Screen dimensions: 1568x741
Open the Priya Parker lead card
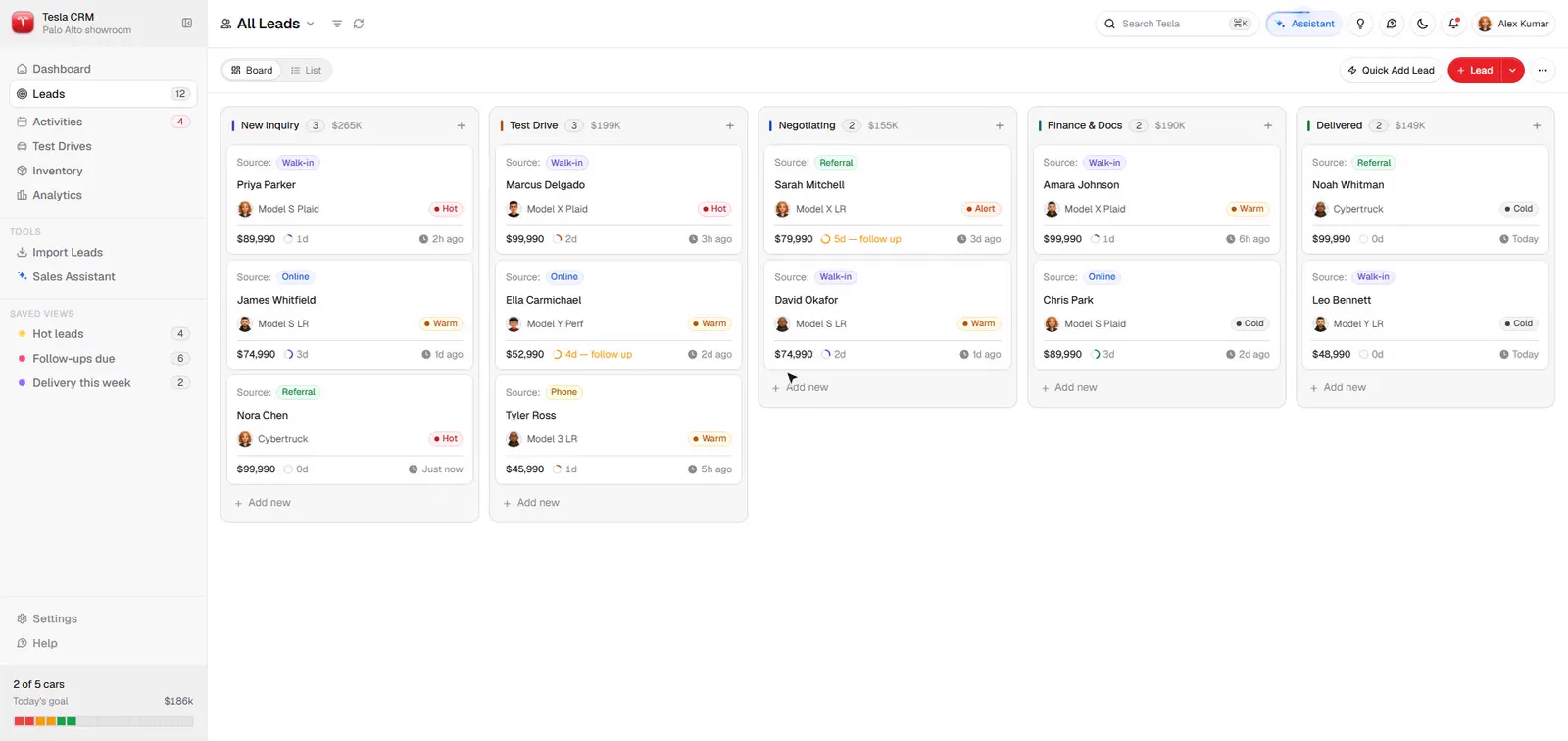click(x=350, y=200)
